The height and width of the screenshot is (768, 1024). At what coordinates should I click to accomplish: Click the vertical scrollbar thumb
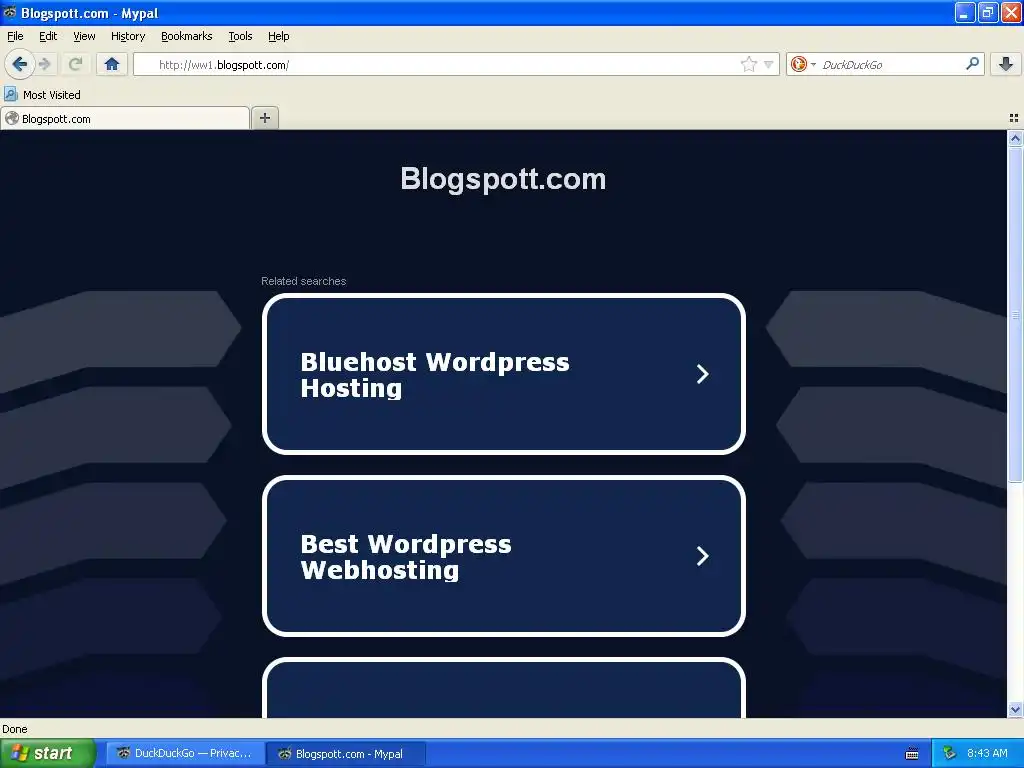1015,315
